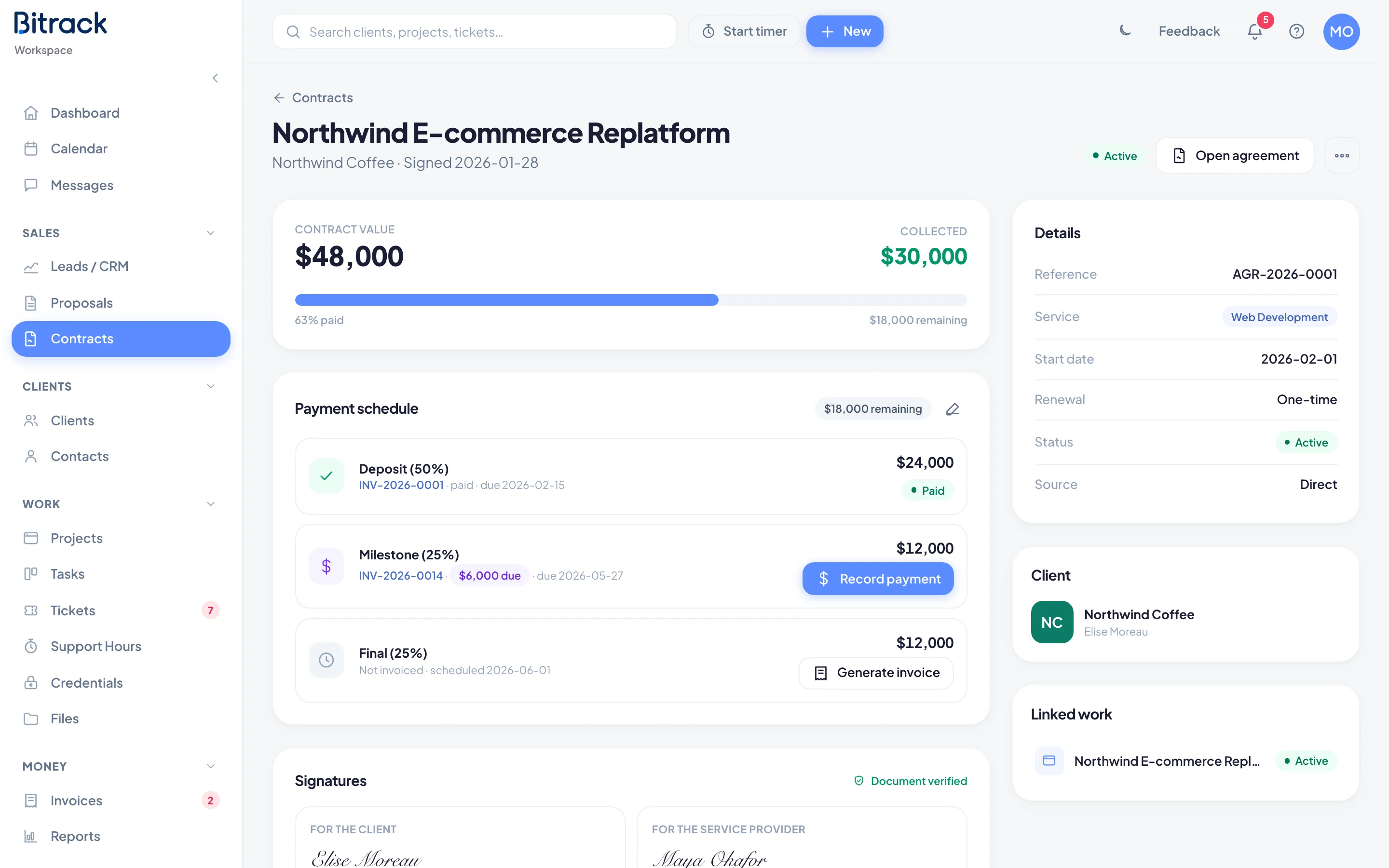
Task: Go to Dashboard
Action: (x=121, y=113)
